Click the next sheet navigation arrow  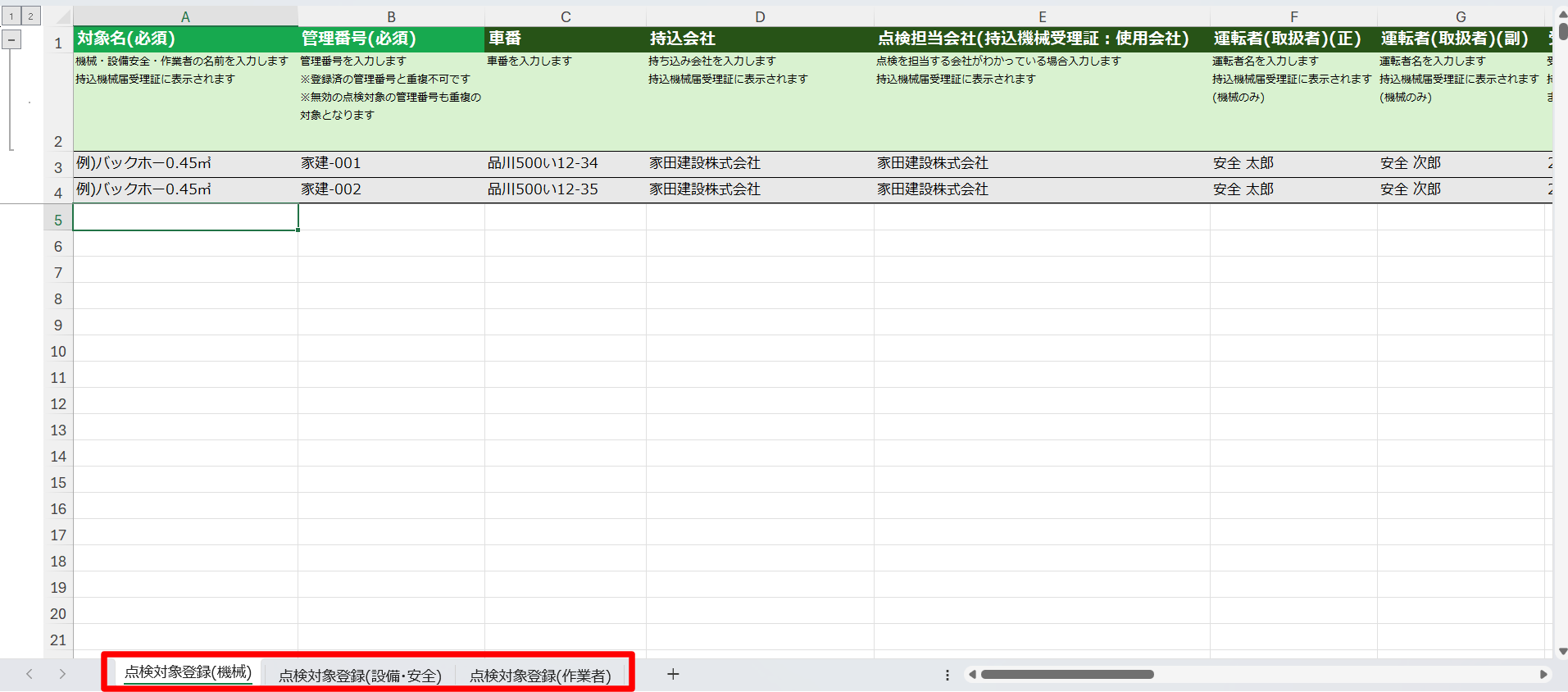tap(62, 674)
